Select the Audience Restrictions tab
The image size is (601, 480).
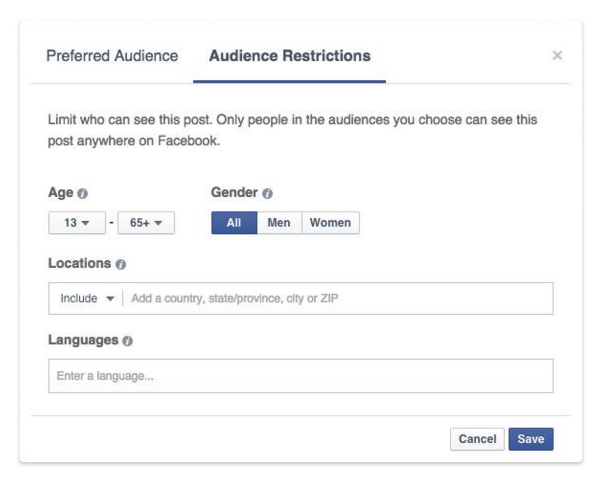coord(290,56)
